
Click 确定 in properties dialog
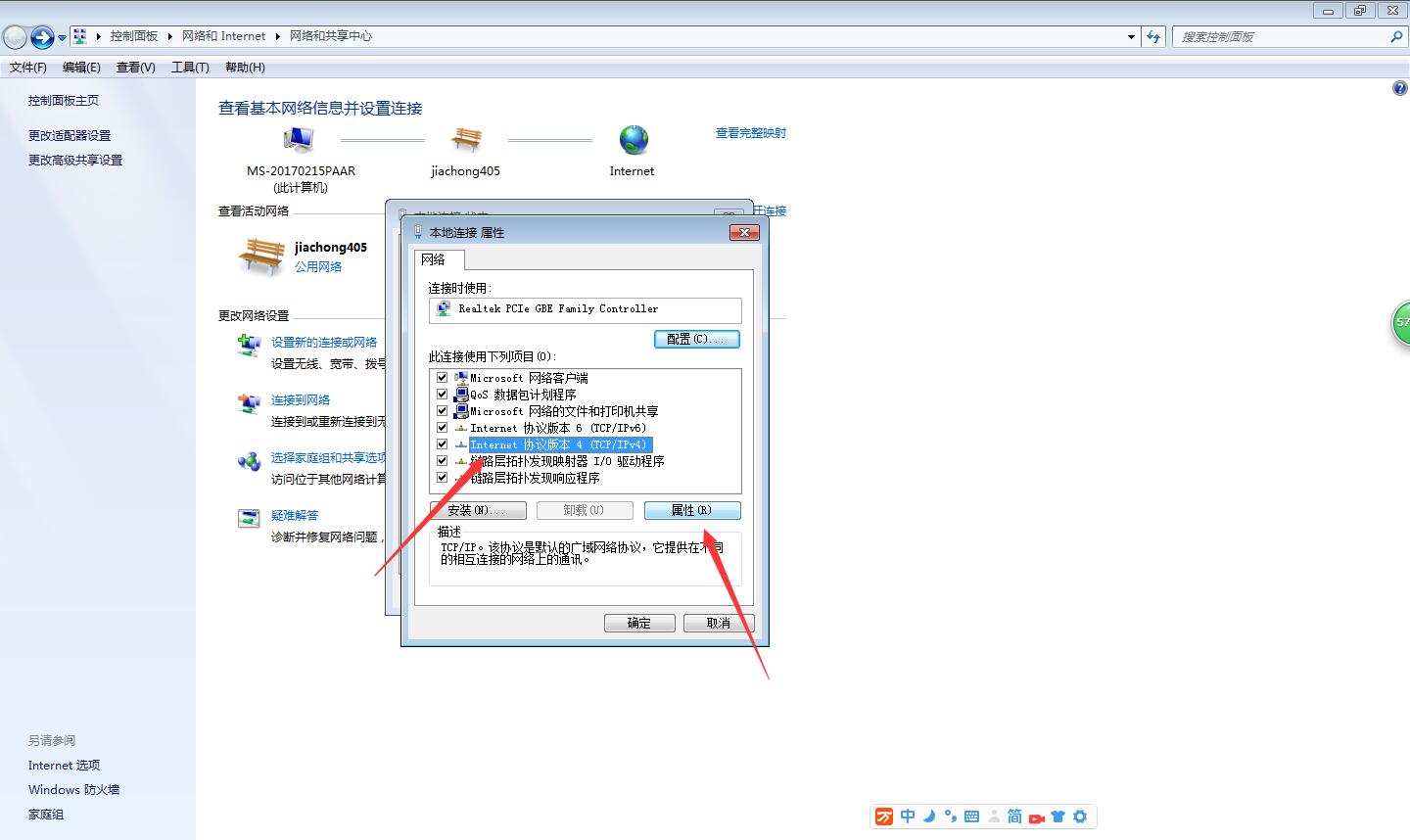[x=639, y=624]
